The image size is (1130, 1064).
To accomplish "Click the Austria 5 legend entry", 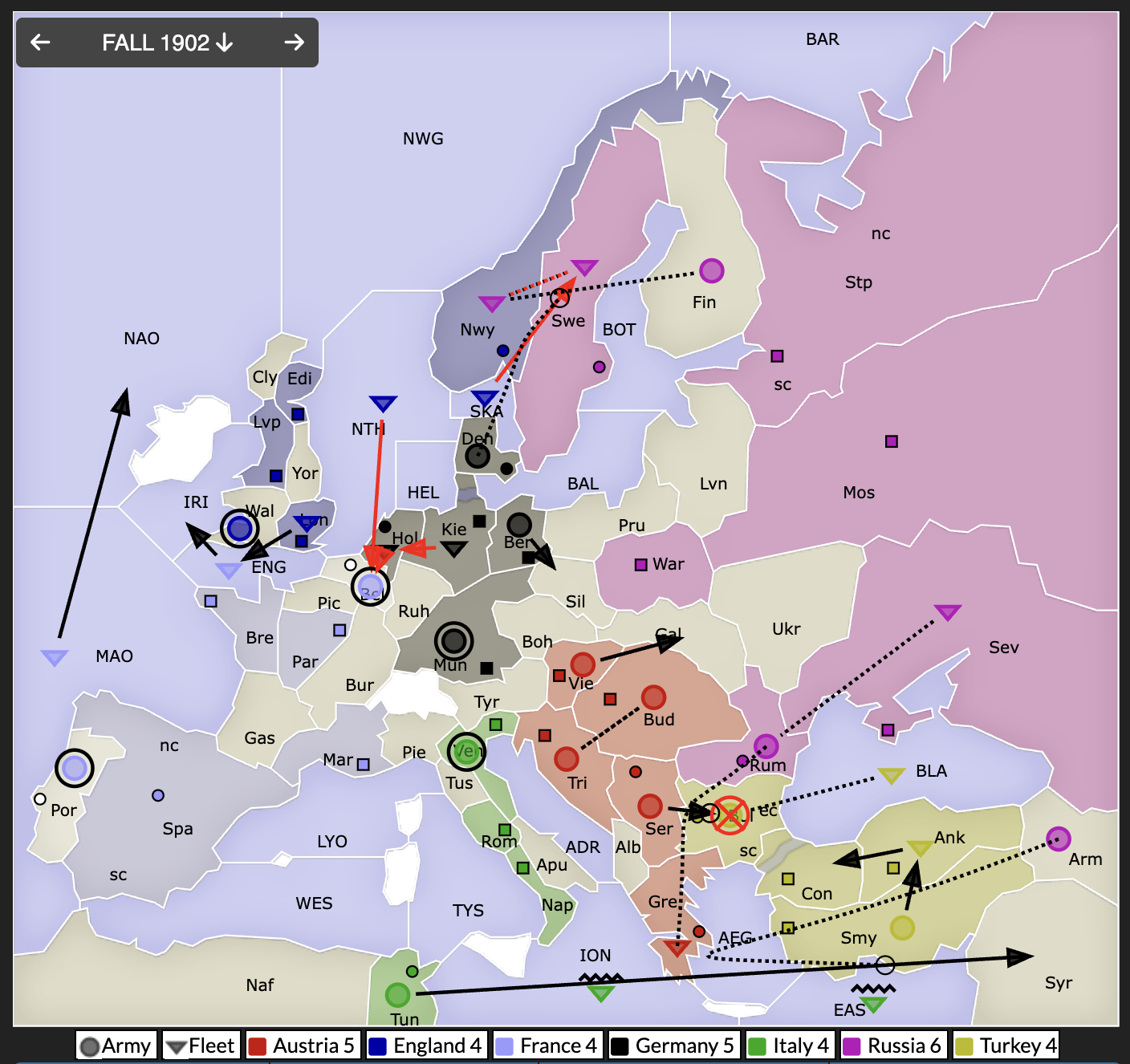I will click(x=303, y=1046).
